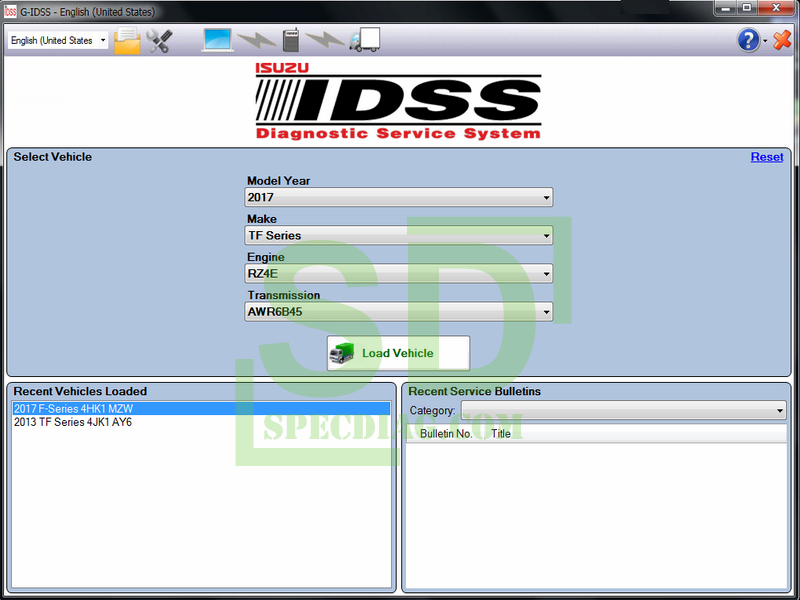Open the blue Help question mark icon
The height and width of the screenshot is (600, 800).
(748, 40)
